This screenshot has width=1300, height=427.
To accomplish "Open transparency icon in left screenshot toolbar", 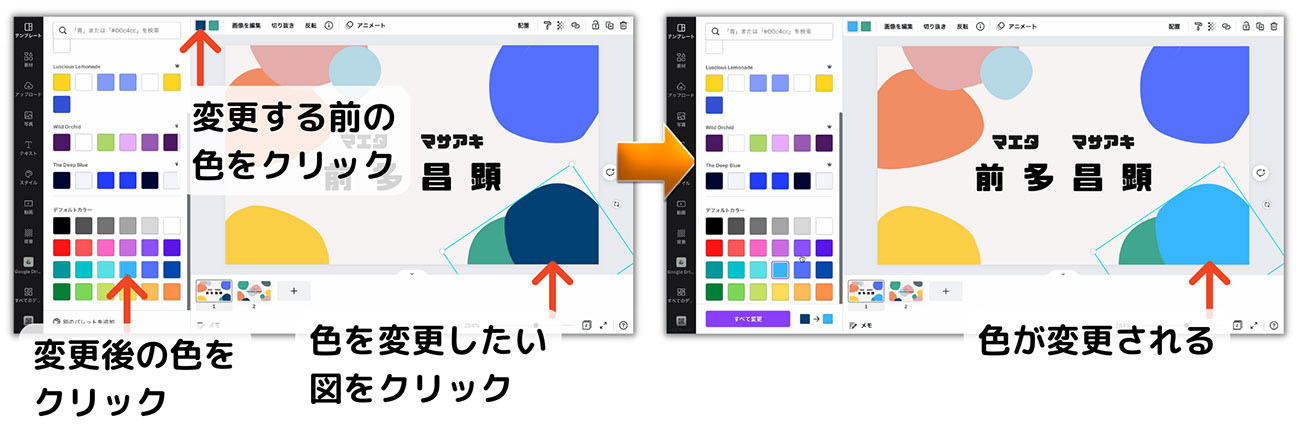I will (561, 25).
